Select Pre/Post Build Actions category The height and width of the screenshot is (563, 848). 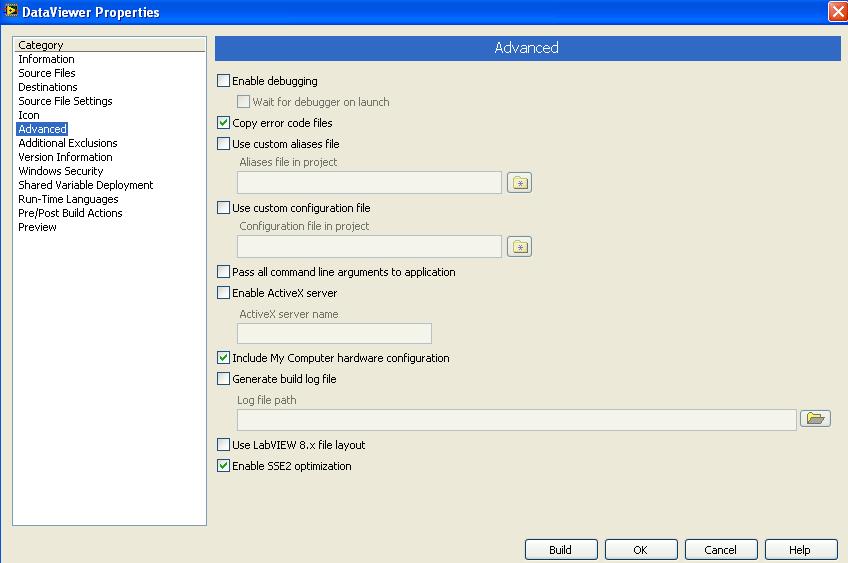70,214
